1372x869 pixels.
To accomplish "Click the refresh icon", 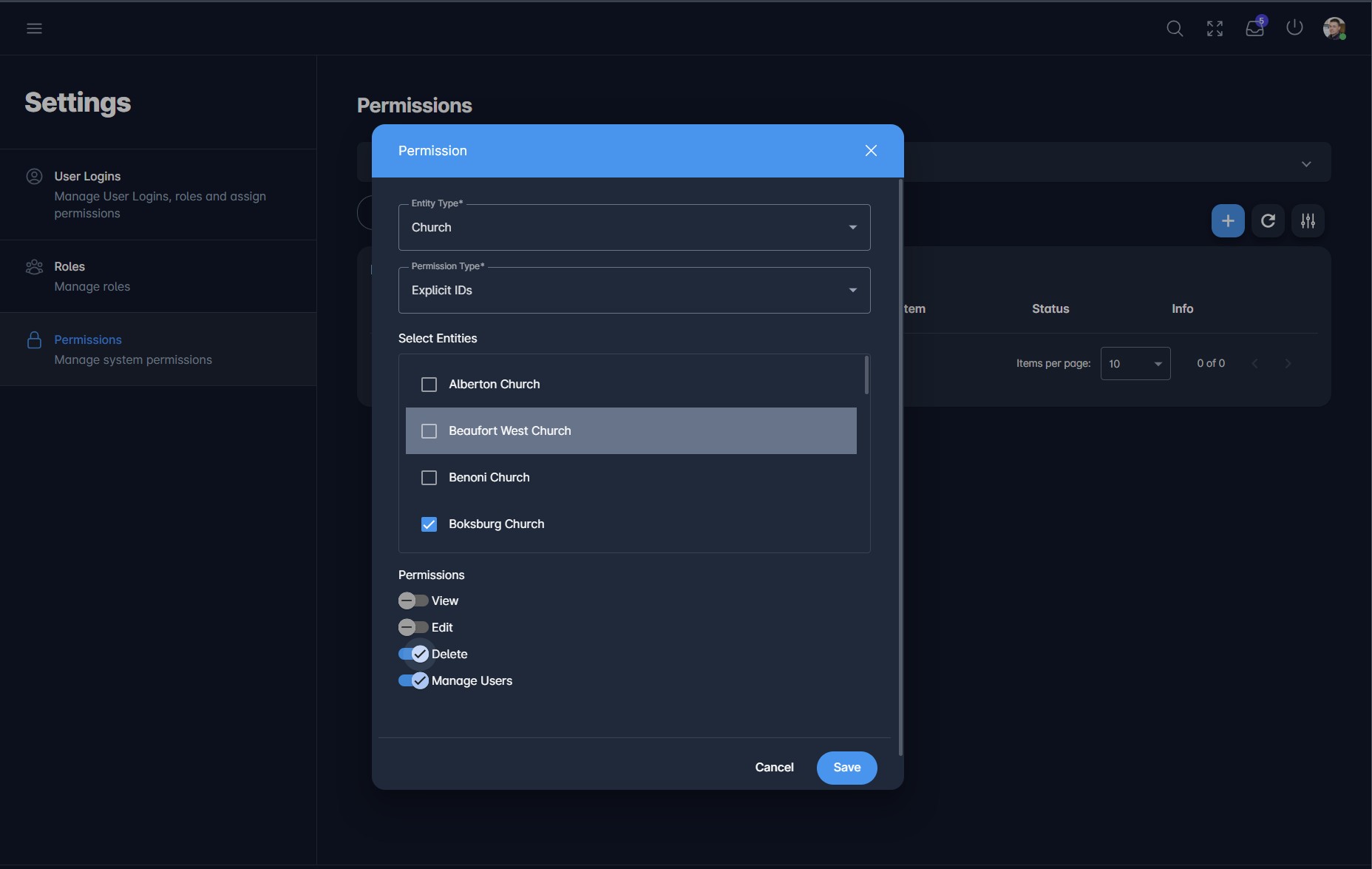I will click(x=1269, y=220).
